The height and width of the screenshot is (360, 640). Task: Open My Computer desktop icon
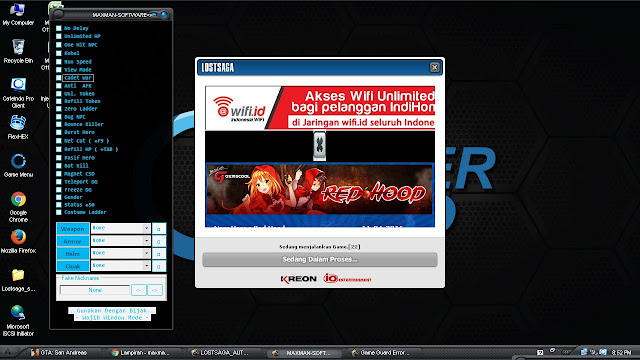click(x=18, y=14)
